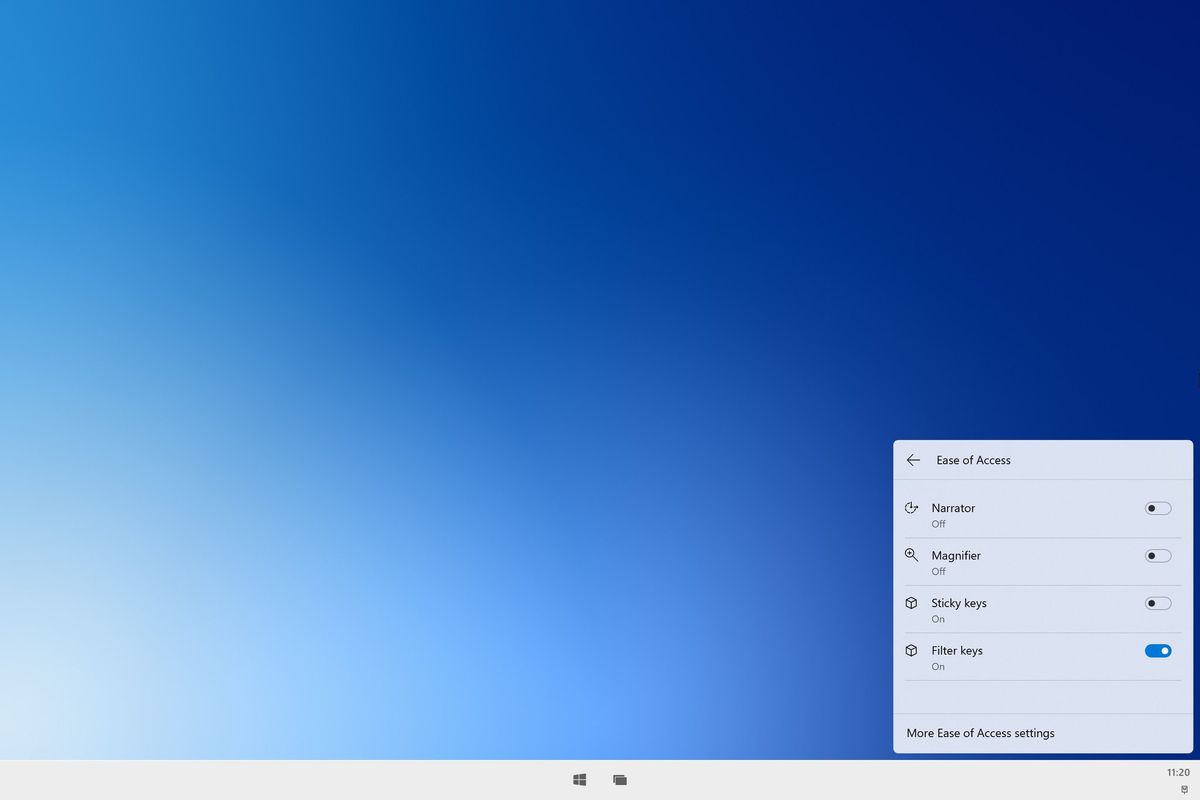Open the Start menu from the taskbar
This screenshot has height=800, width=1200.
pos(580,780)
